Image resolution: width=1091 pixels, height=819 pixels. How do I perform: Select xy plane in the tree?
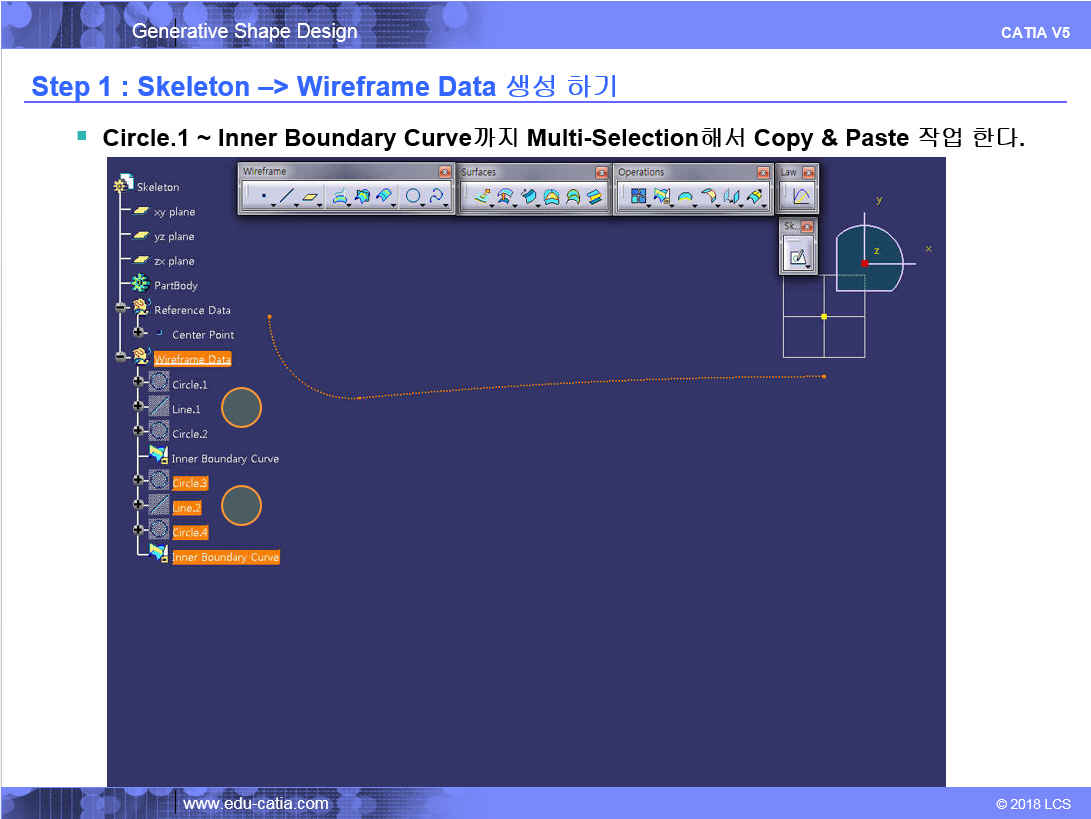[x=174, y=212]
